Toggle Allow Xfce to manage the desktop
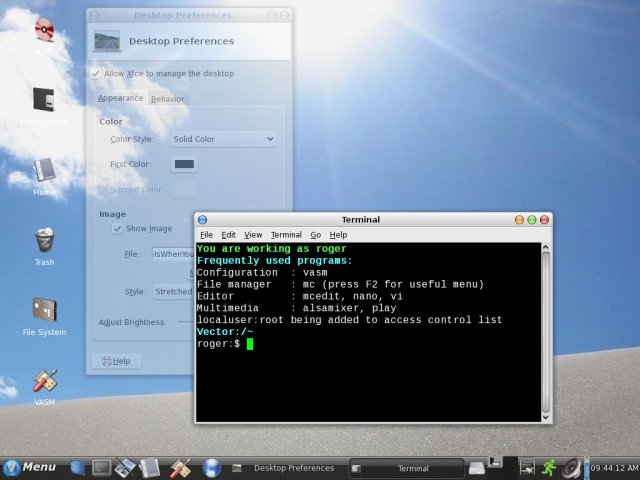Viewport: 640px width, 480px height. coord(96,73)
